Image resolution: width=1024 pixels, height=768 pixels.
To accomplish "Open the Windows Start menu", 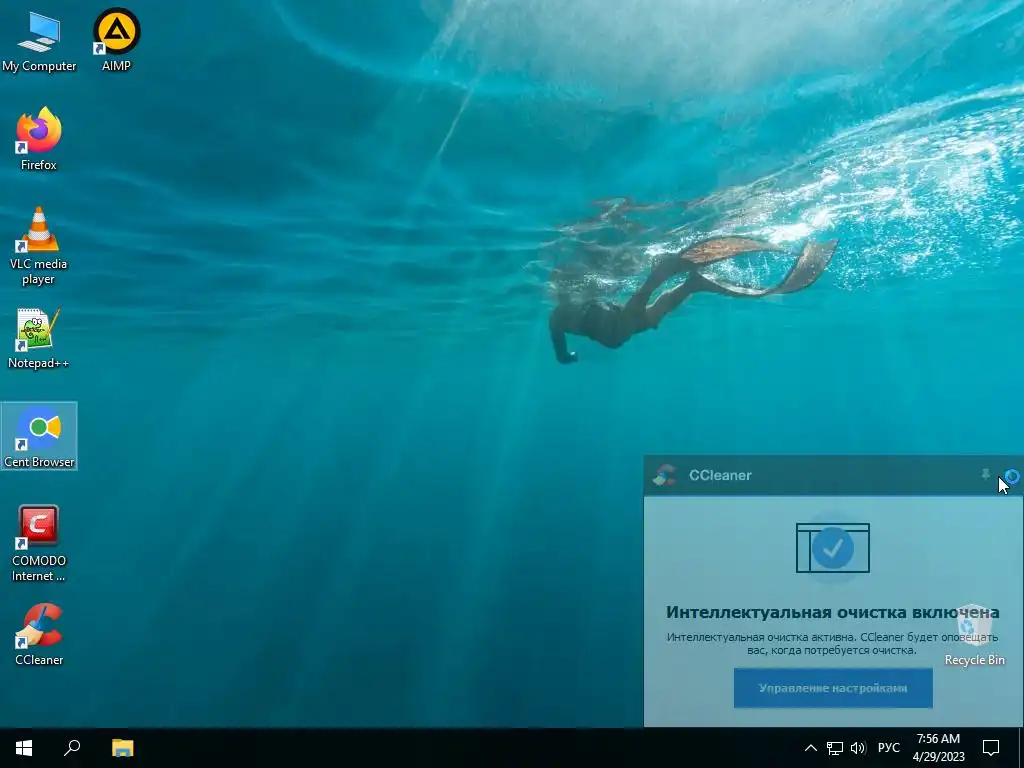I will (x=24, y=748).
